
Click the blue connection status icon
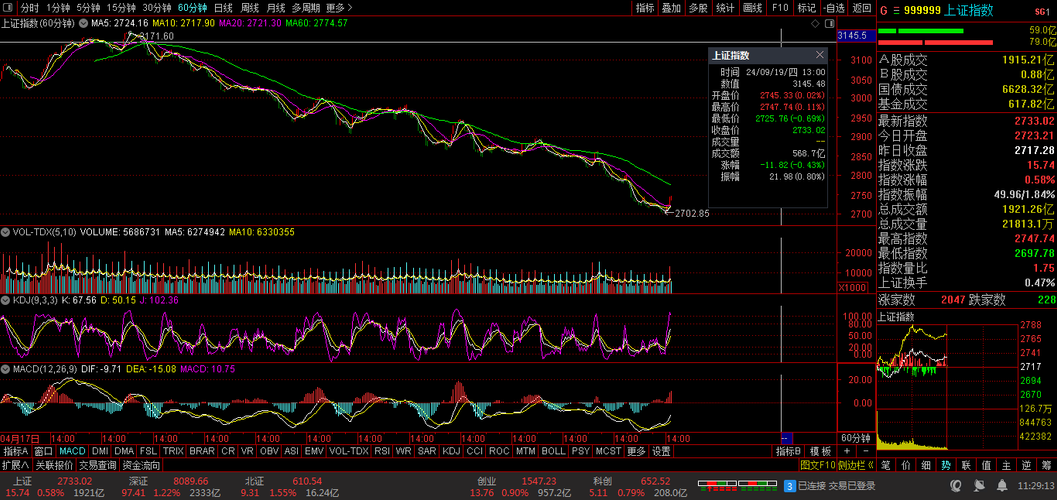tap(789, 486)
